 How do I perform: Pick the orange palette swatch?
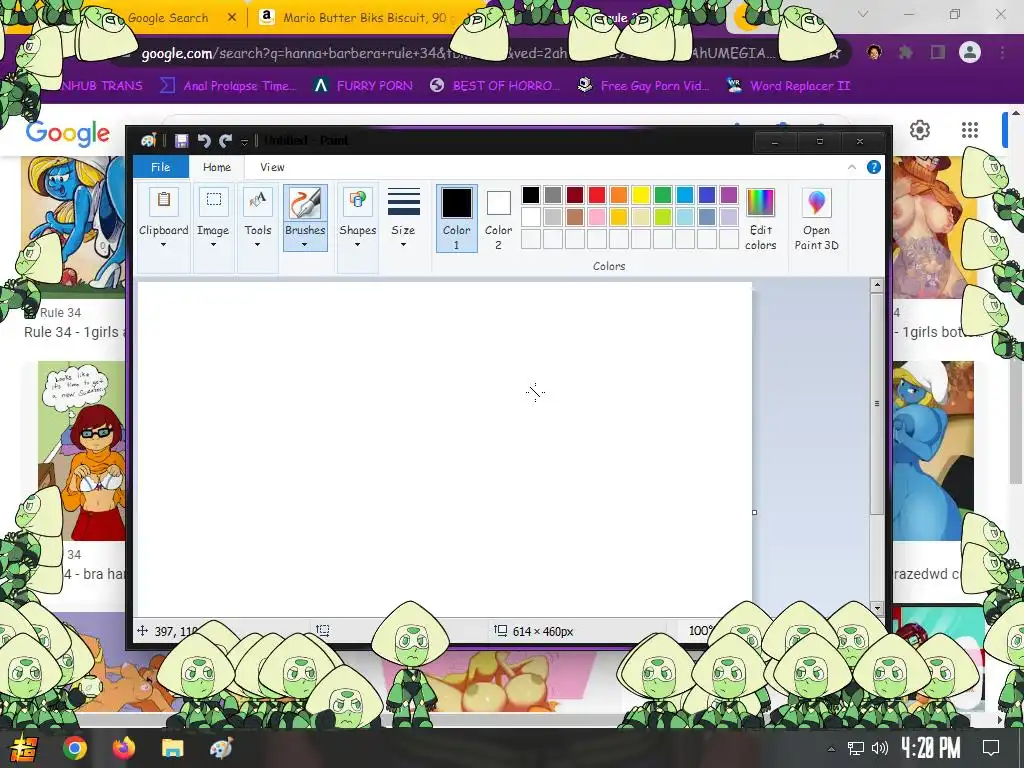(x=619, y=195)
